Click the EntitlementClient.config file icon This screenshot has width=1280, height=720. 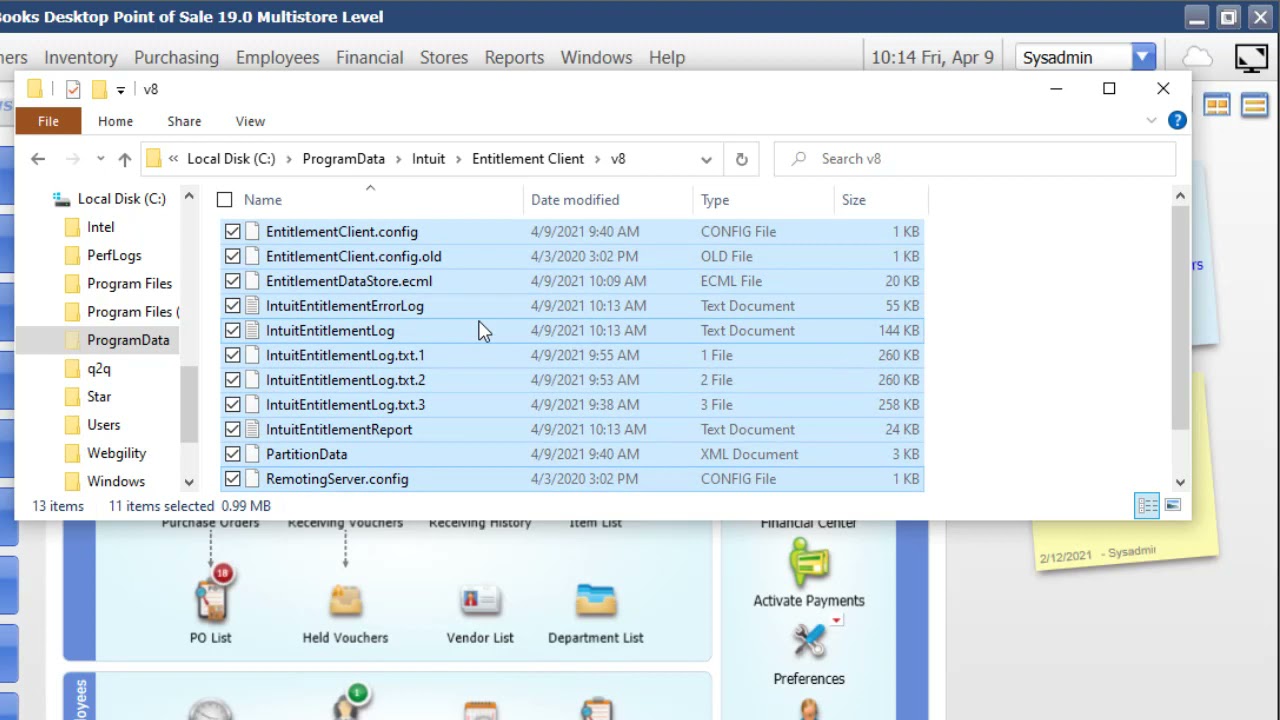(252, 232)
